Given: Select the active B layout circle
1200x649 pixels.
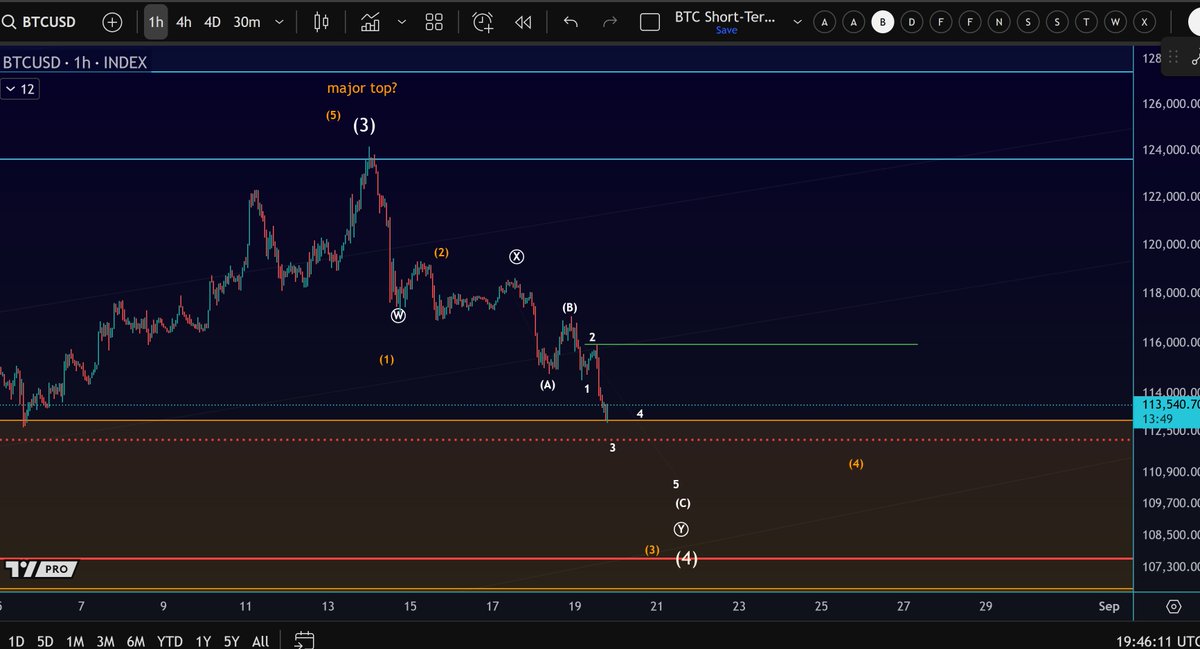Looking at the screenshot, I should point(882,21).
